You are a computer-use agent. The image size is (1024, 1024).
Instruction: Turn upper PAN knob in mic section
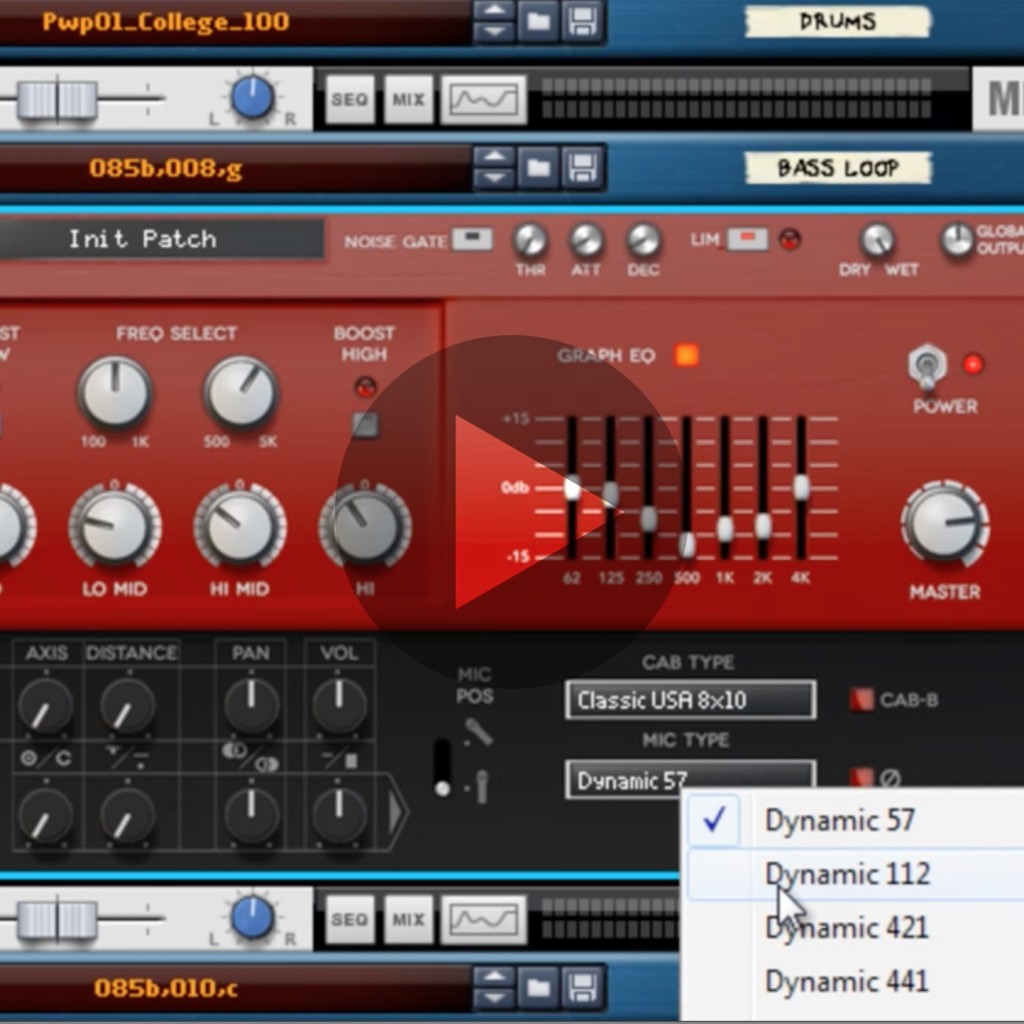point(251,705)
